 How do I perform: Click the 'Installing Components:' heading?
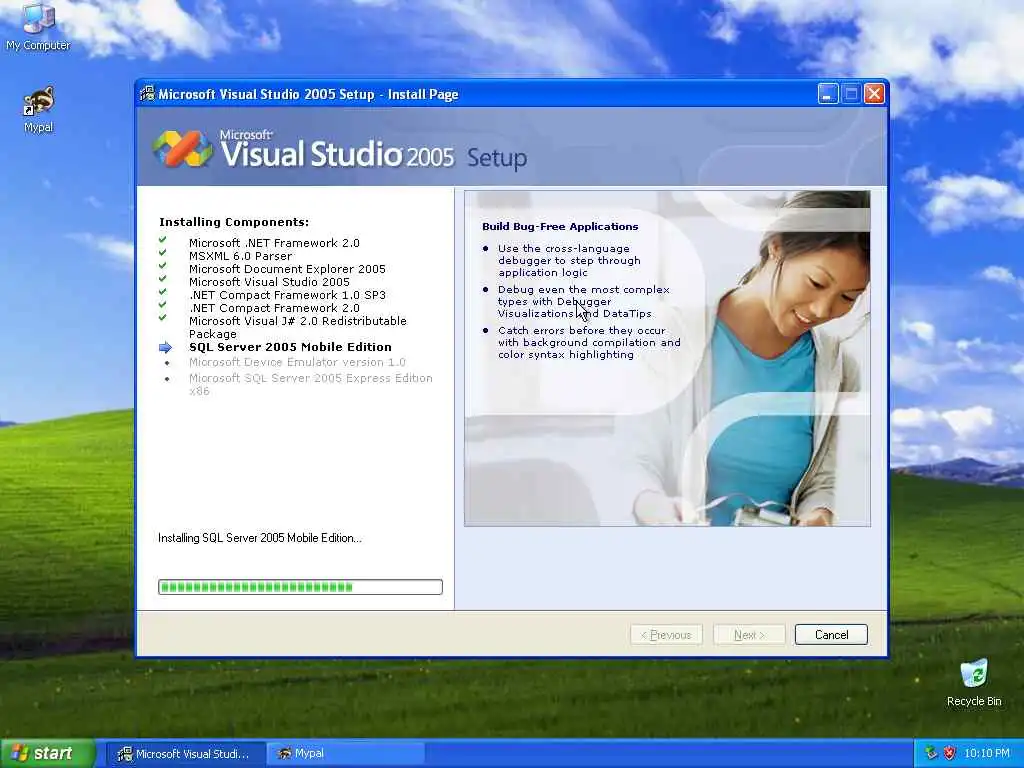pos(234,222)
